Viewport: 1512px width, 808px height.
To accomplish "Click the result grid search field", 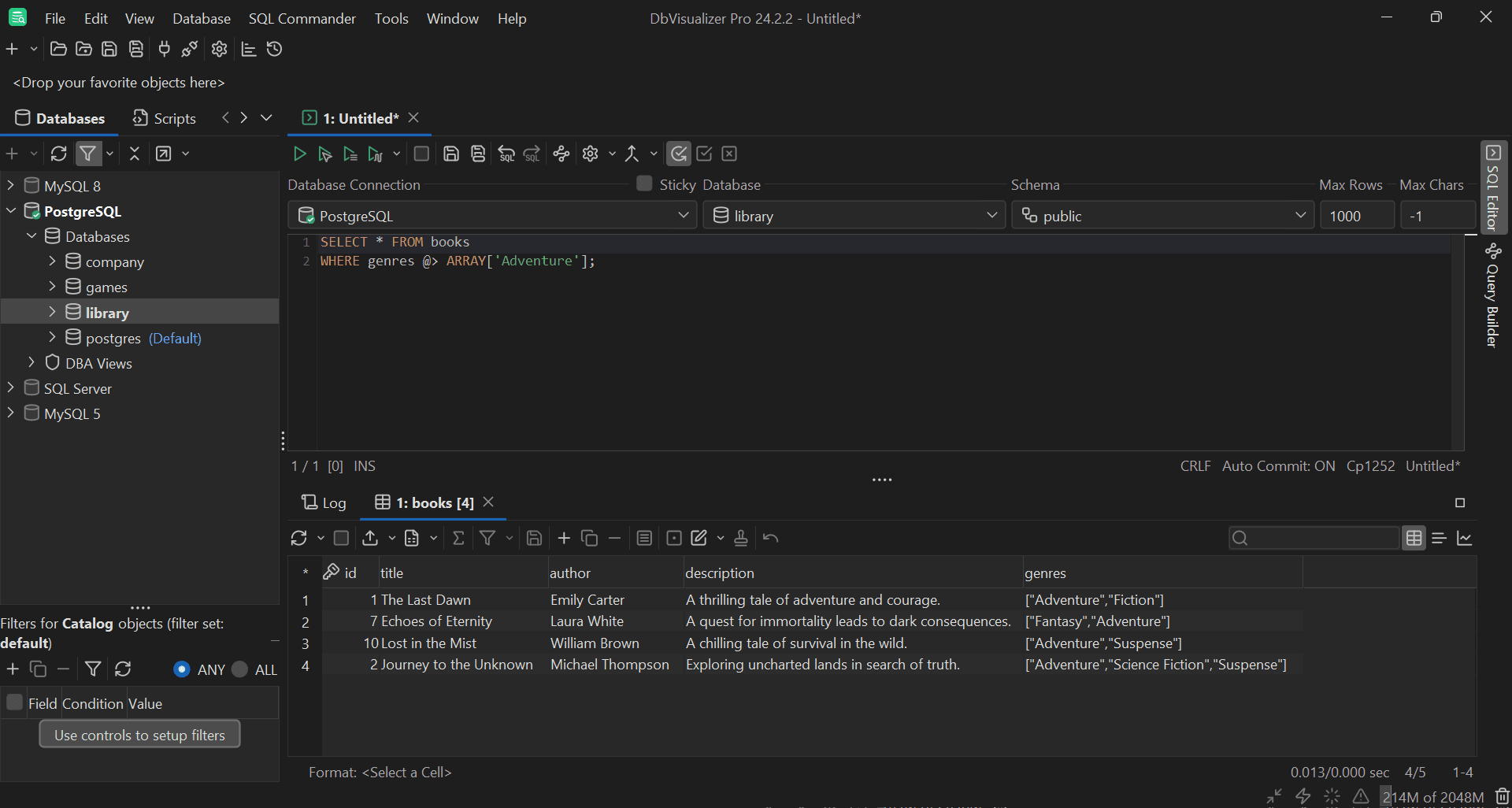I will tap(1315, 538).
